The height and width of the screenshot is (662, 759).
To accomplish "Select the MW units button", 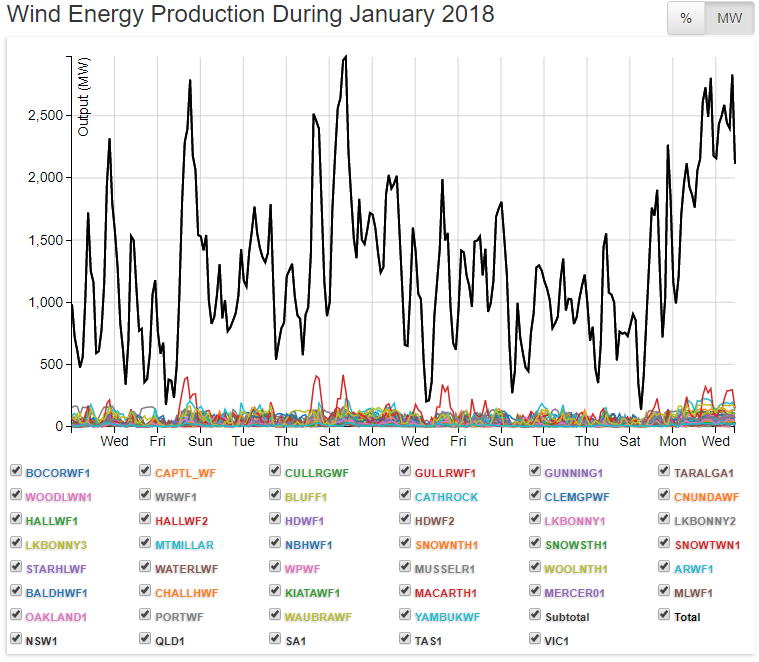I will coord(729,19).
